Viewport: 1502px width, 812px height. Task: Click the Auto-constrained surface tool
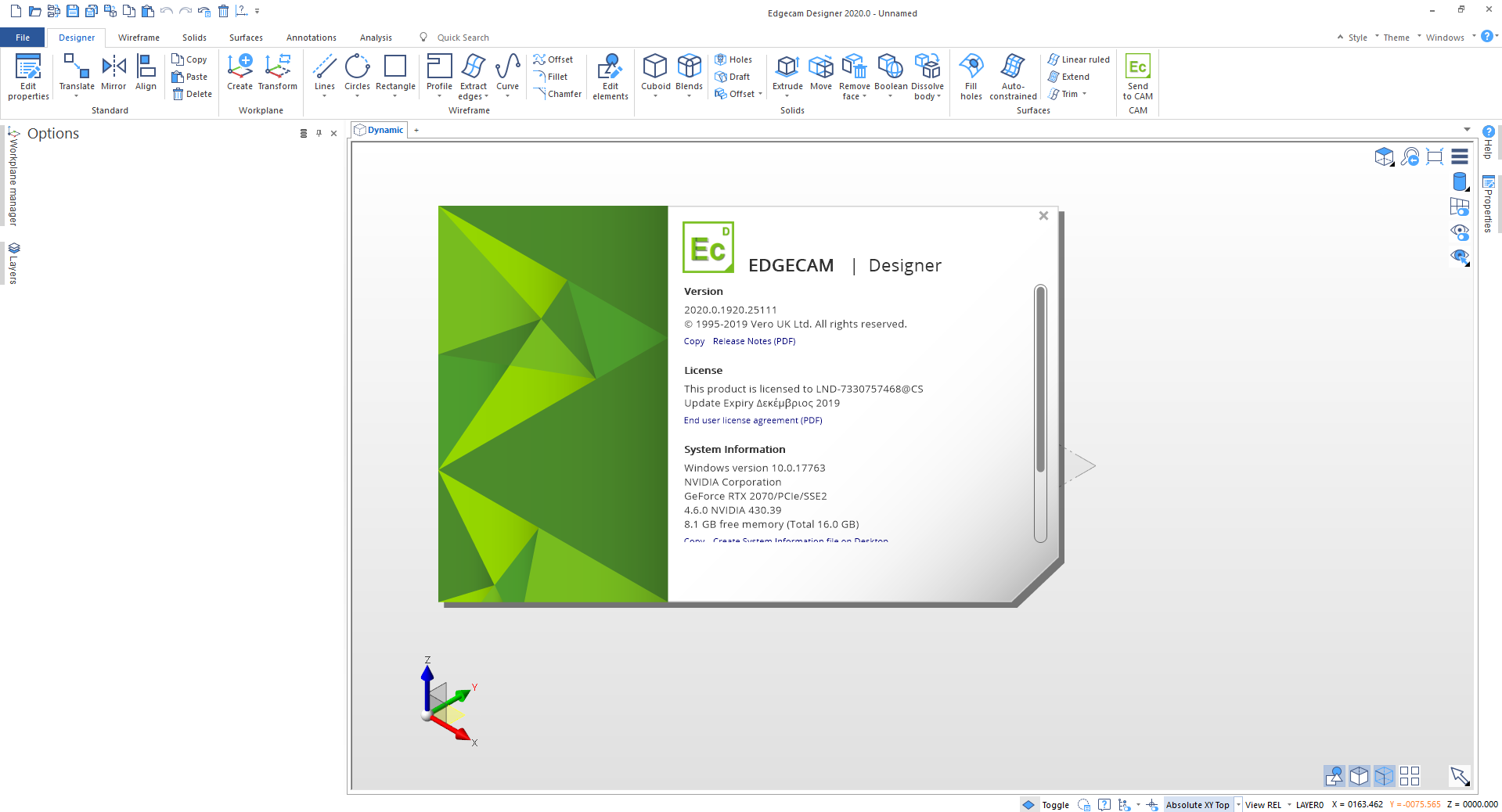tap(1013, 77)
